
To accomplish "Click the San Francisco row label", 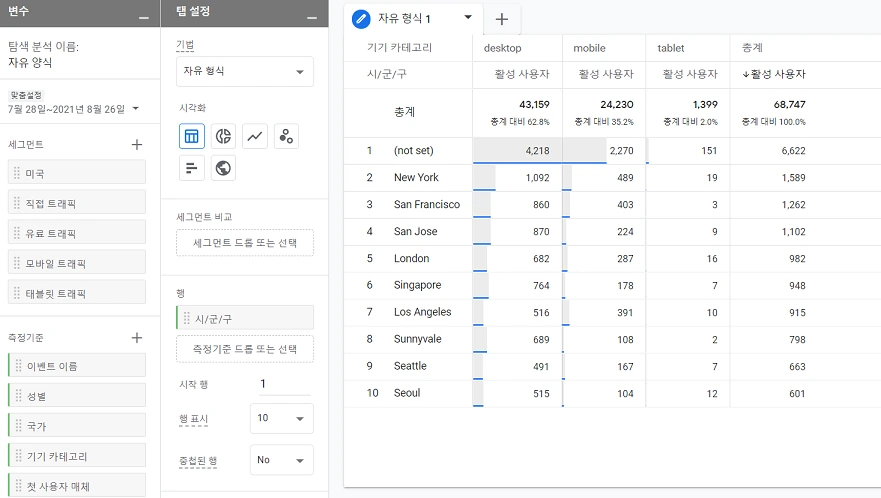I will (x=427, y=204).
